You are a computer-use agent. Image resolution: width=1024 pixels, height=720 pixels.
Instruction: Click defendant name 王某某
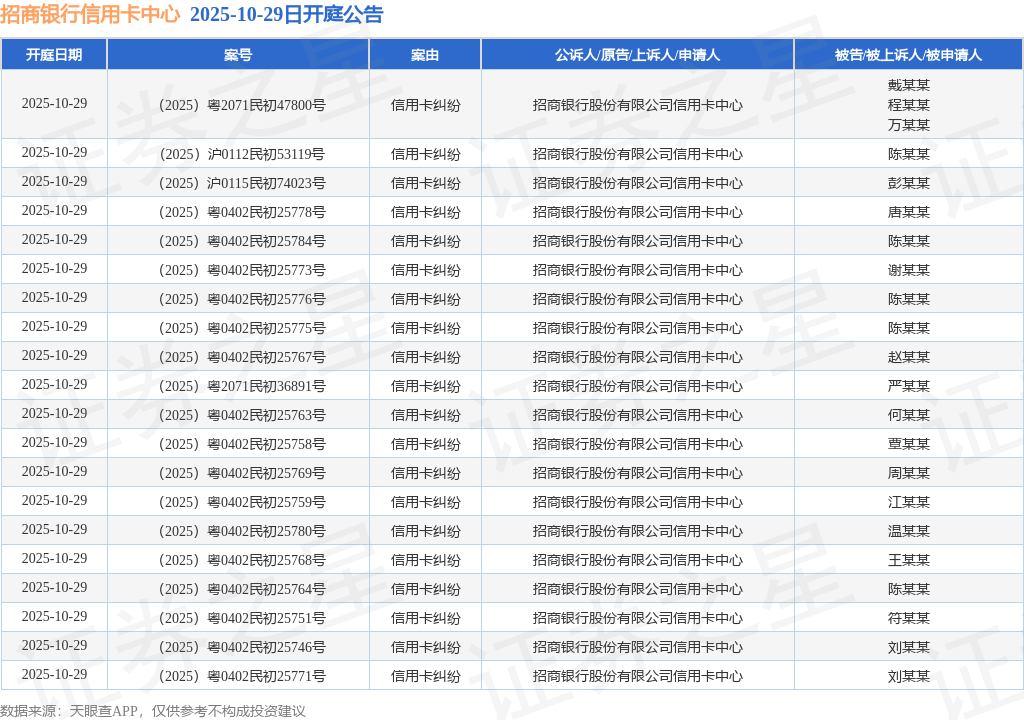(x=908, y=560)
